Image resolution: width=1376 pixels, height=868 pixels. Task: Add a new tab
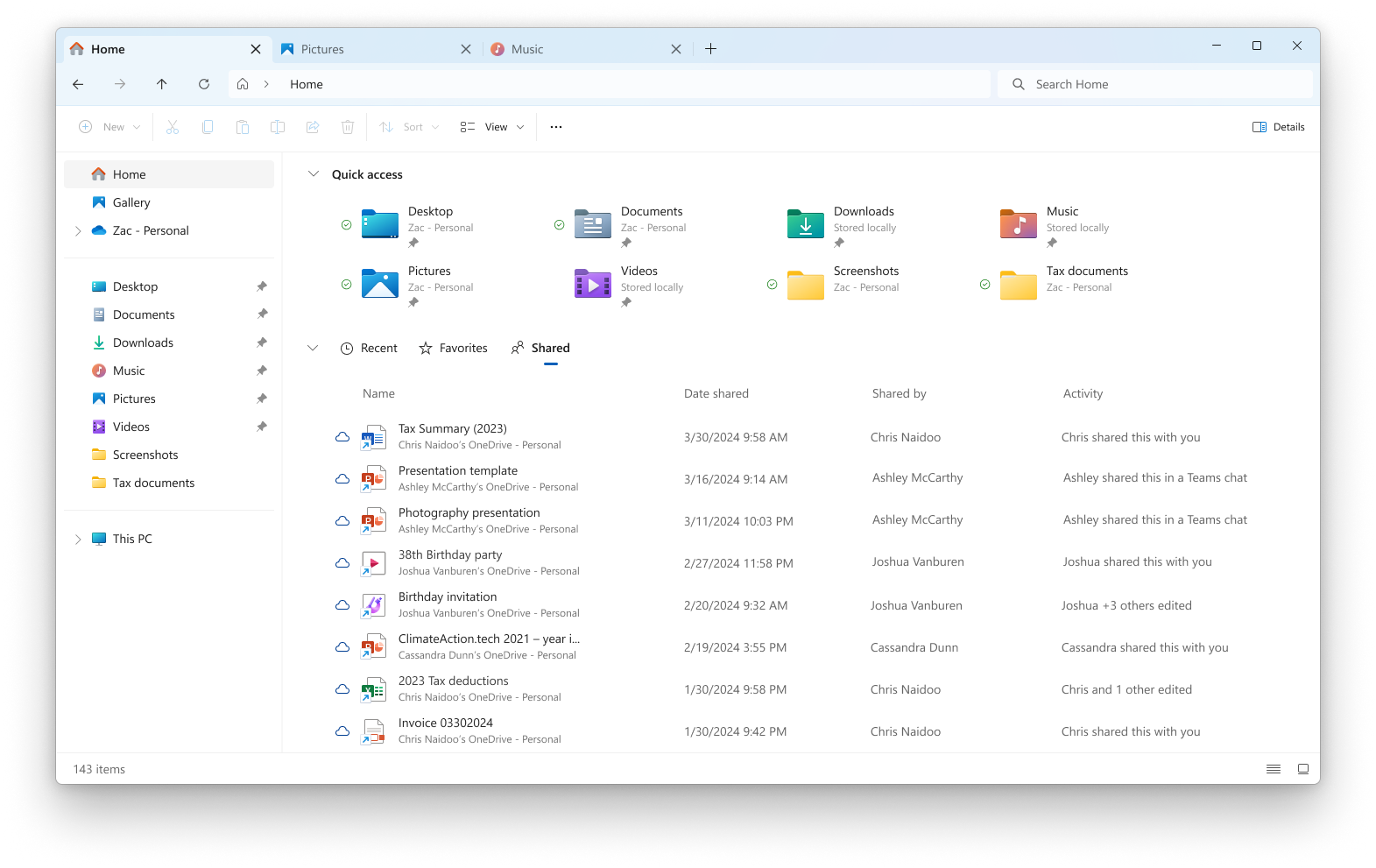click(x=710, y=49)
